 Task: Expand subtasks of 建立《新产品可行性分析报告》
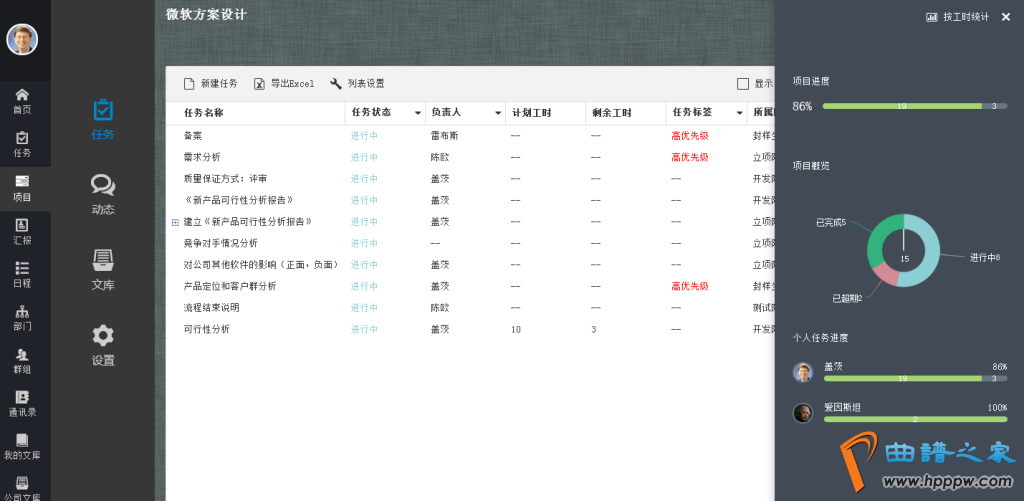tap(175, 222)
